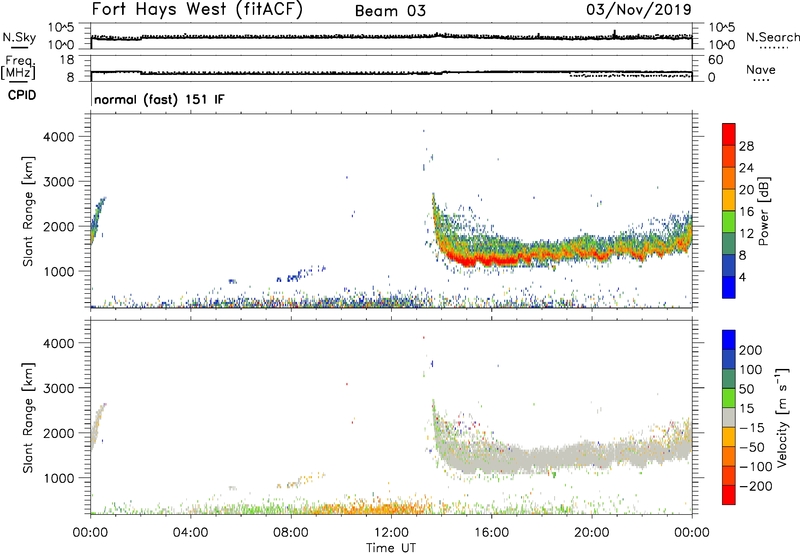Click the 'N.Sky' legend label
This screenshot has width=800, height=554.
tap(19, 37)
